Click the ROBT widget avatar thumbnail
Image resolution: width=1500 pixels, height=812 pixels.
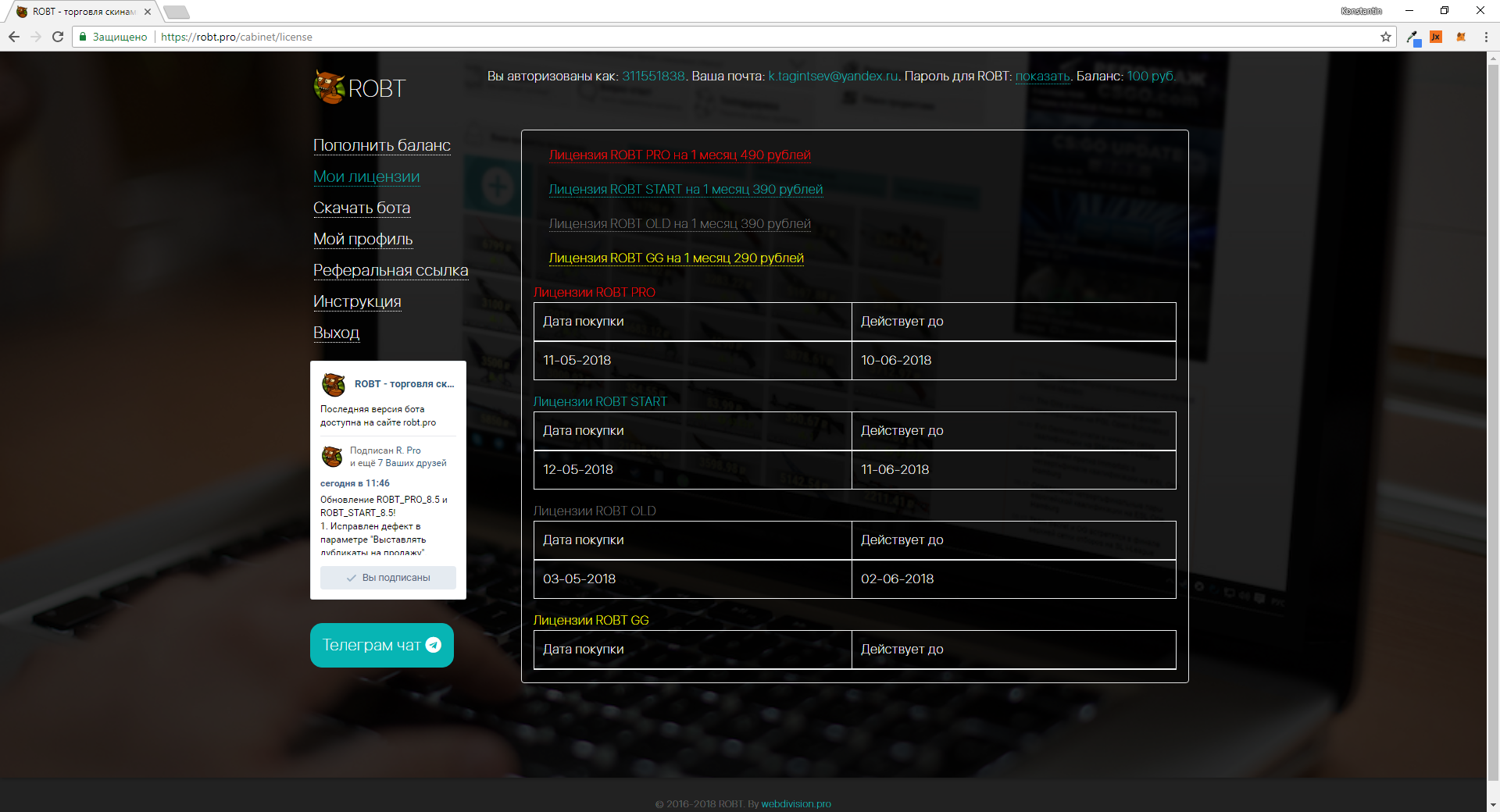coord(334,384)
